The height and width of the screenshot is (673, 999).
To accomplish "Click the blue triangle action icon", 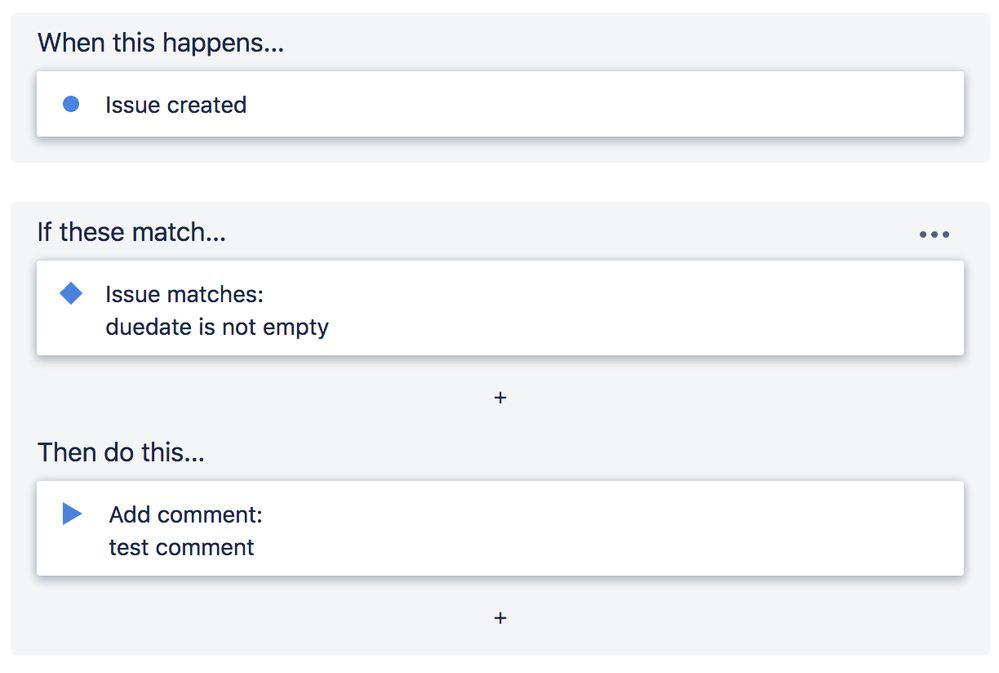I will 71,513.
